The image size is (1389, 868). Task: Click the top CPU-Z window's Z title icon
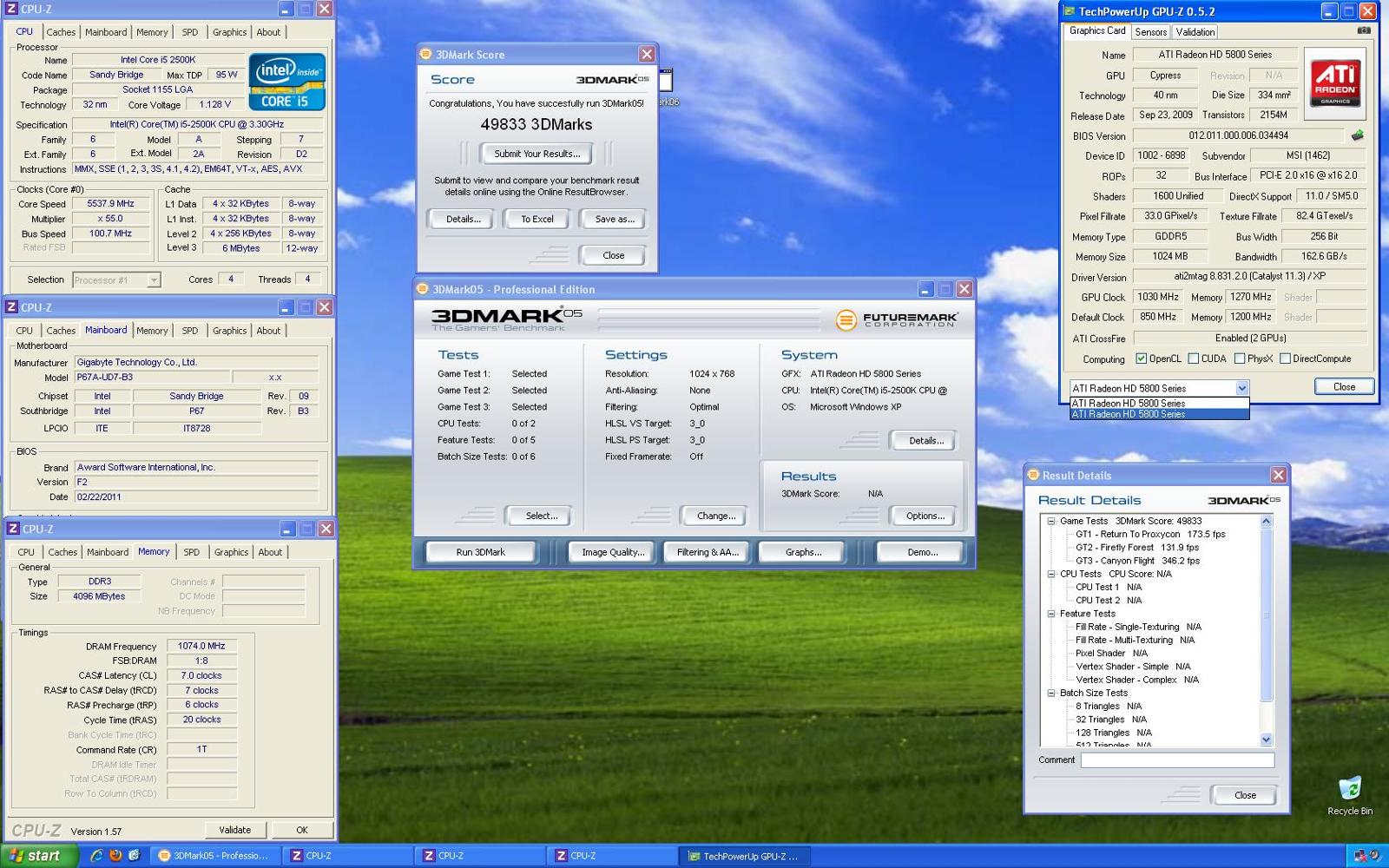tap(11, 9)
